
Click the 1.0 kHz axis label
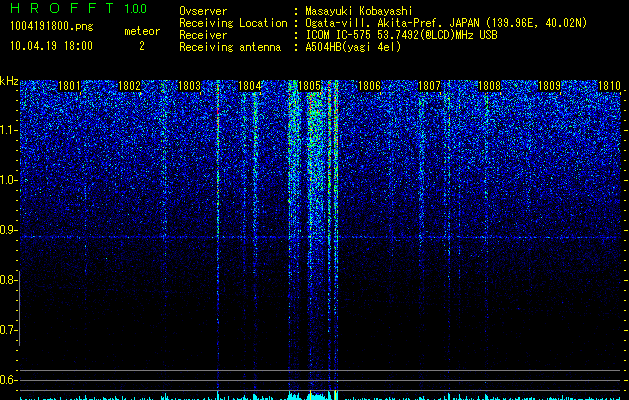[x=7, y=180]
